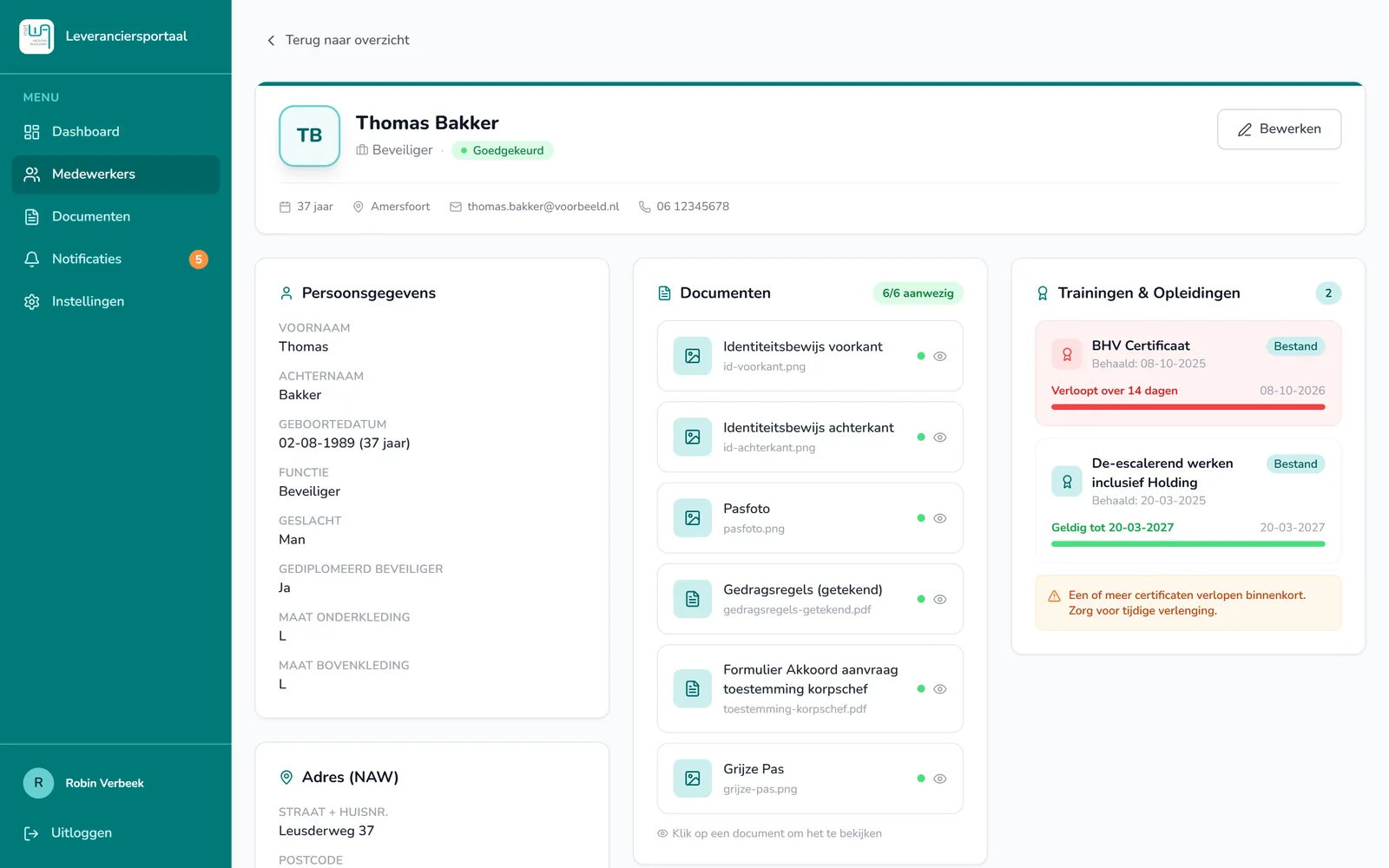Open Medewerkers in the sidebar menu
1389x868 pixels.
(115, 174)
